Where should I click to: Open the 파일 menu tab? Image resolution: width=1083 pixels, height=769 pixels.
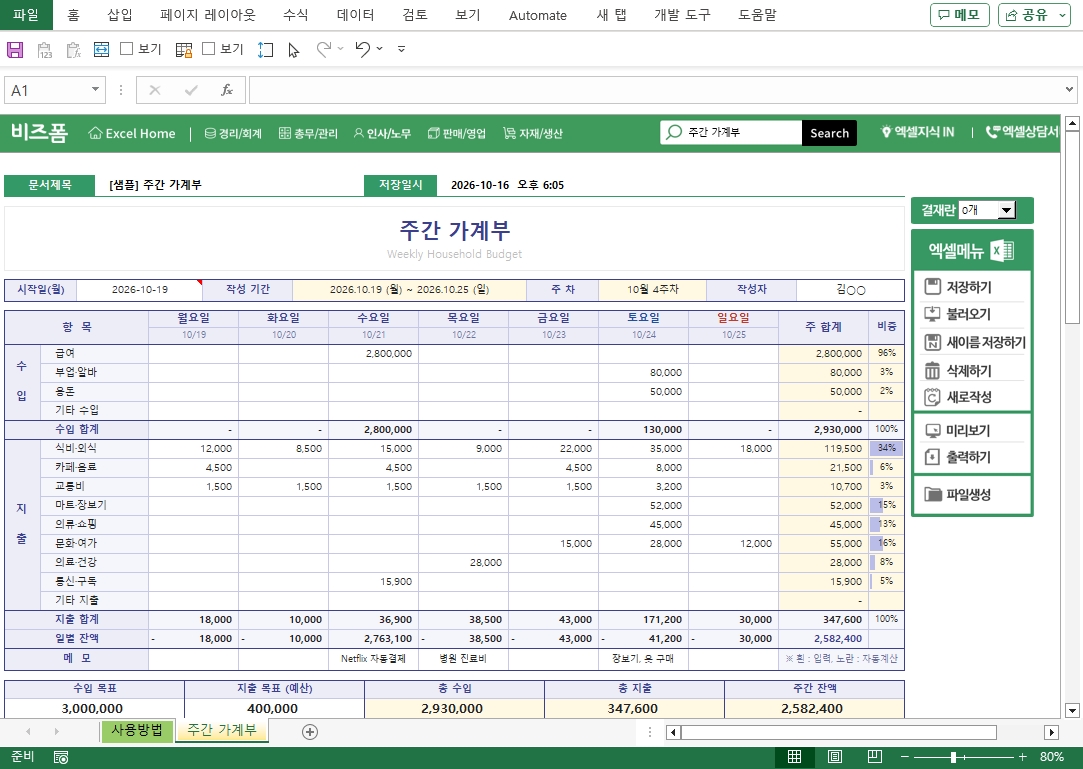click(26, 15)
